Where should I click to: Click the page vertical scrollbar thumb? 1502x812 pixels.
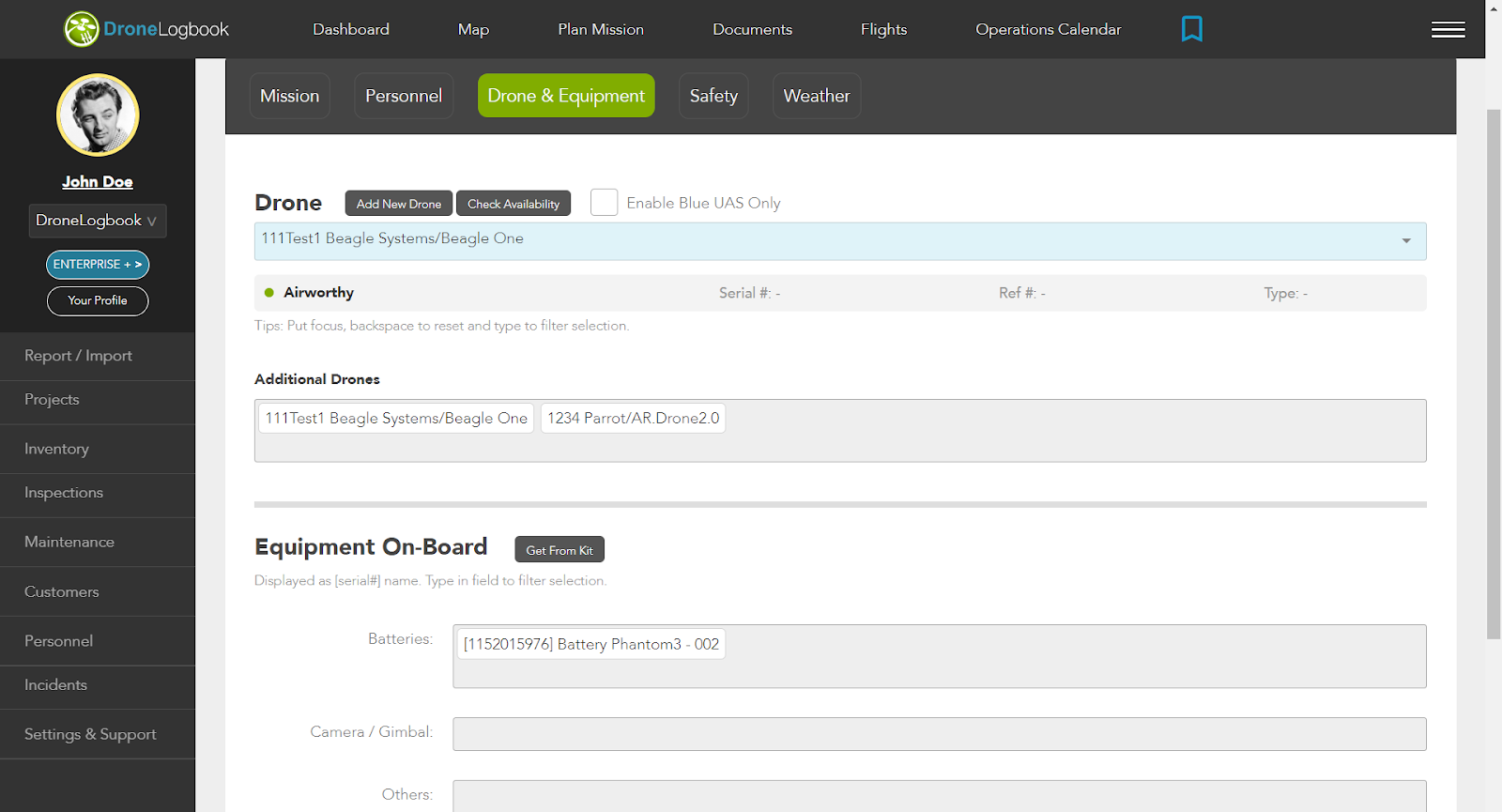[1494, 374]
